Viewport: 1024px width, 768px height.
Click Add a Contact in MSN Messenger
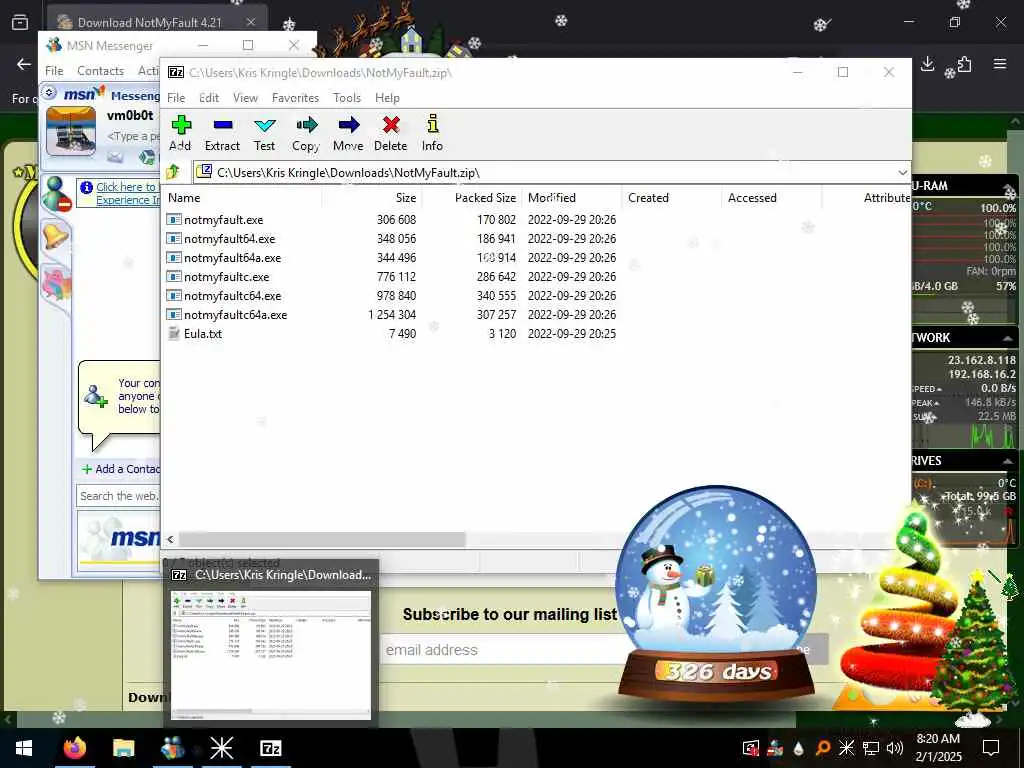point(121,469)
